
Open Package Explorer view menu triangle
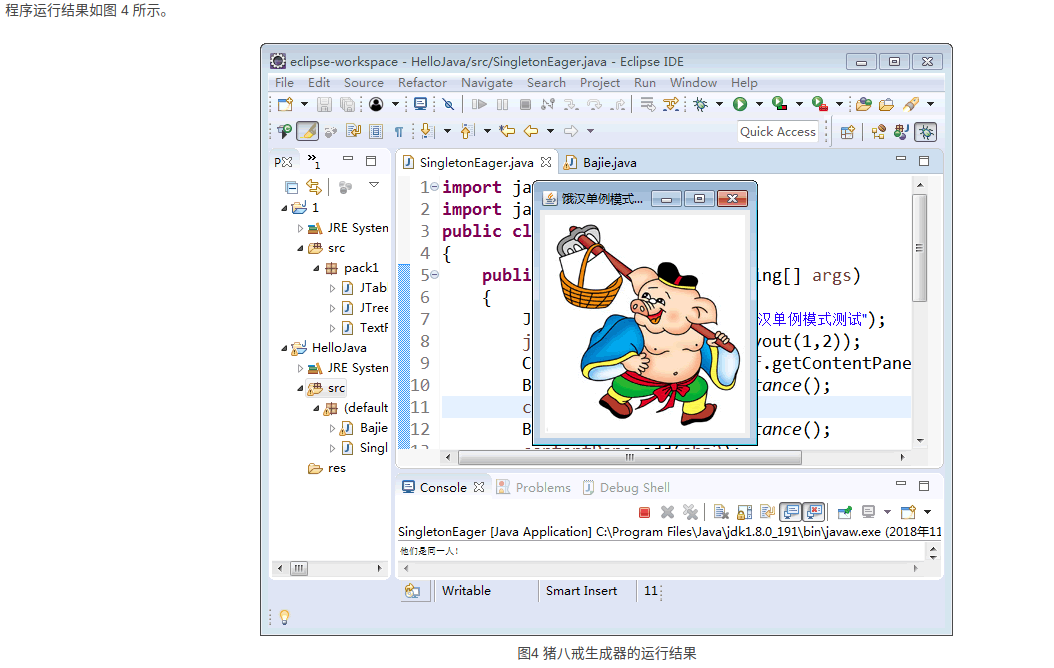[374, 185]
